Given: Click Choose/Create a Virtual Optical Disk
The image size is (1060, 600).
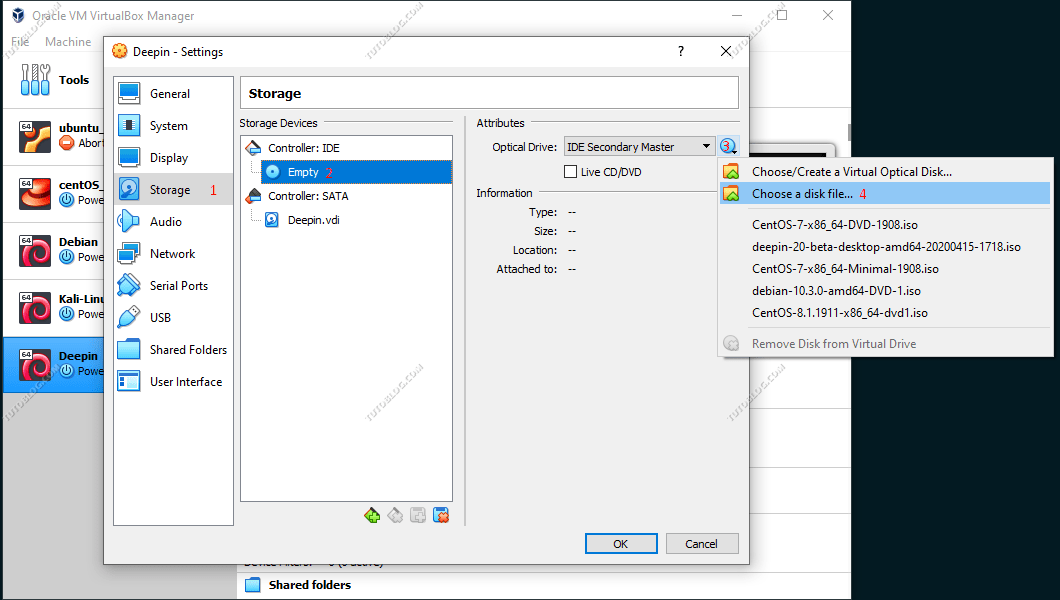Looking at the screenshot, I should pyautogui.click(x=851, y=172).
